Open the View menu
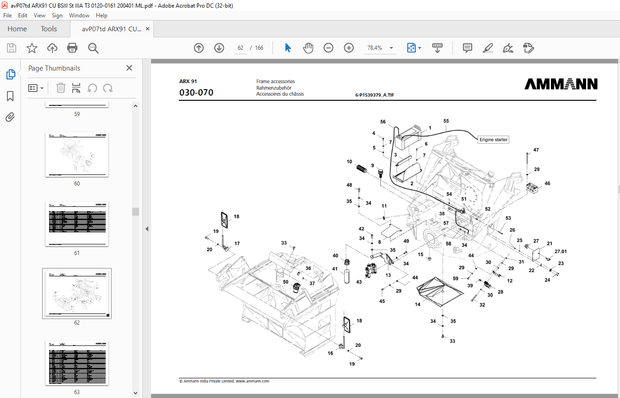The height and width of the screenshot is (398, 620). coord(40,15)
